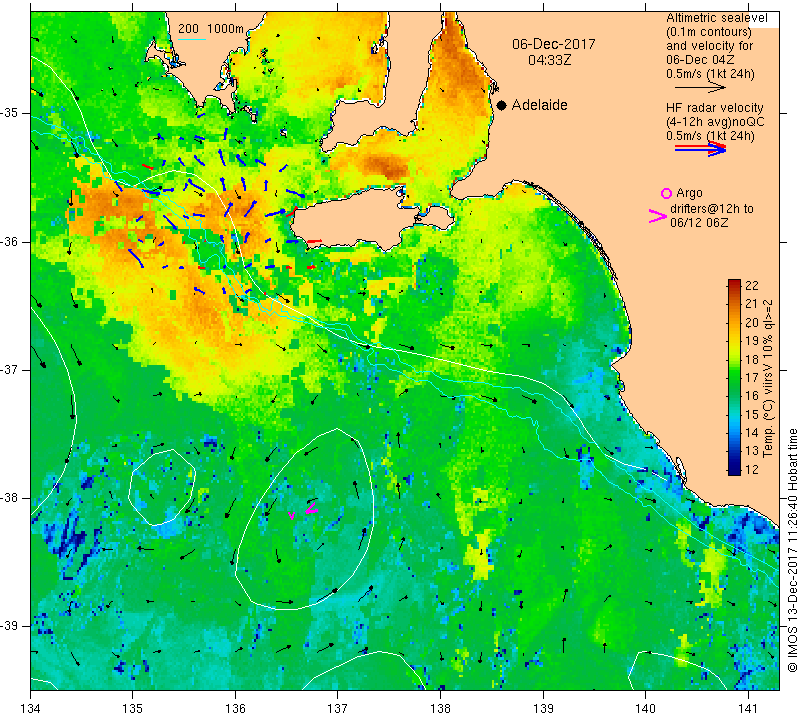
Task: Click longitude axis label 139
Action: point(543,708)
